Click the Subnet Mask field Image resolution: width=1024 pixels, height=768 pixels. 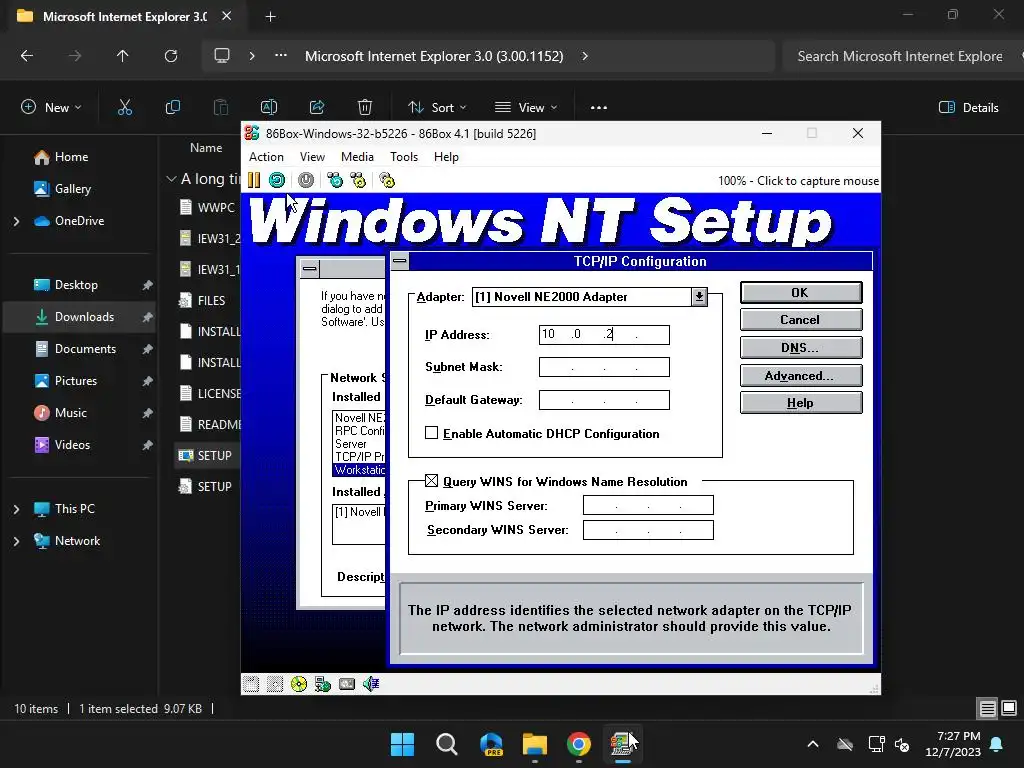pyautogui.click(x=604, y=367)
